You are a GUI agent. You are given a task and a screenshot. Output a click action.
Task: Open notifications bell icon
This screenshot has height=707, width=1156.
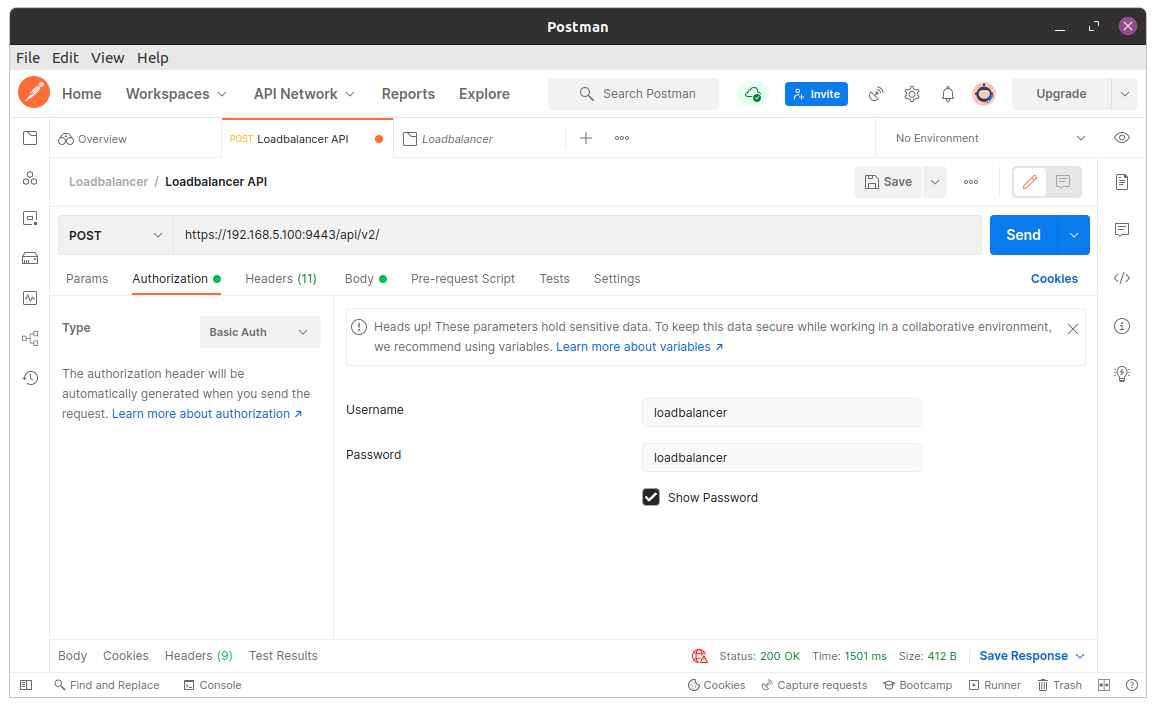pos(948,94)
